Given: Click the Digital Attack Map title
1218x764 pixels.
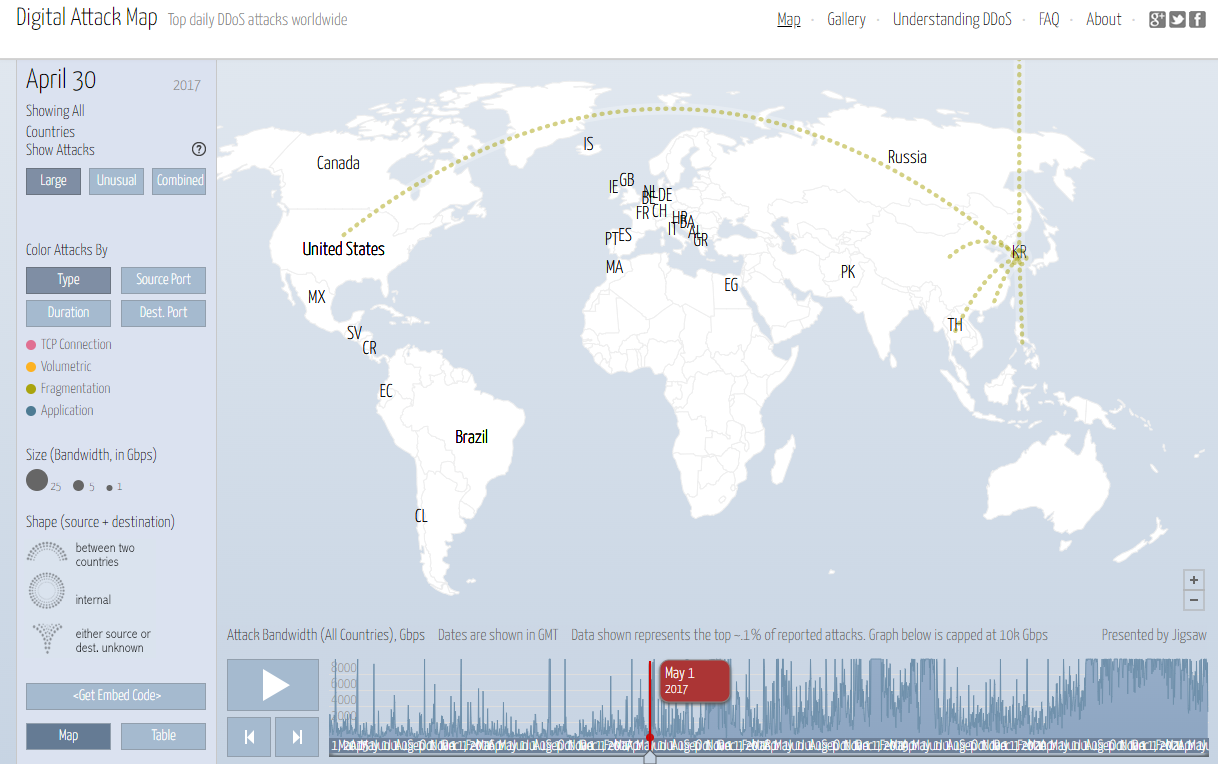Looking at the screenshot, I should pyautogui.click(x=87, y=19).
